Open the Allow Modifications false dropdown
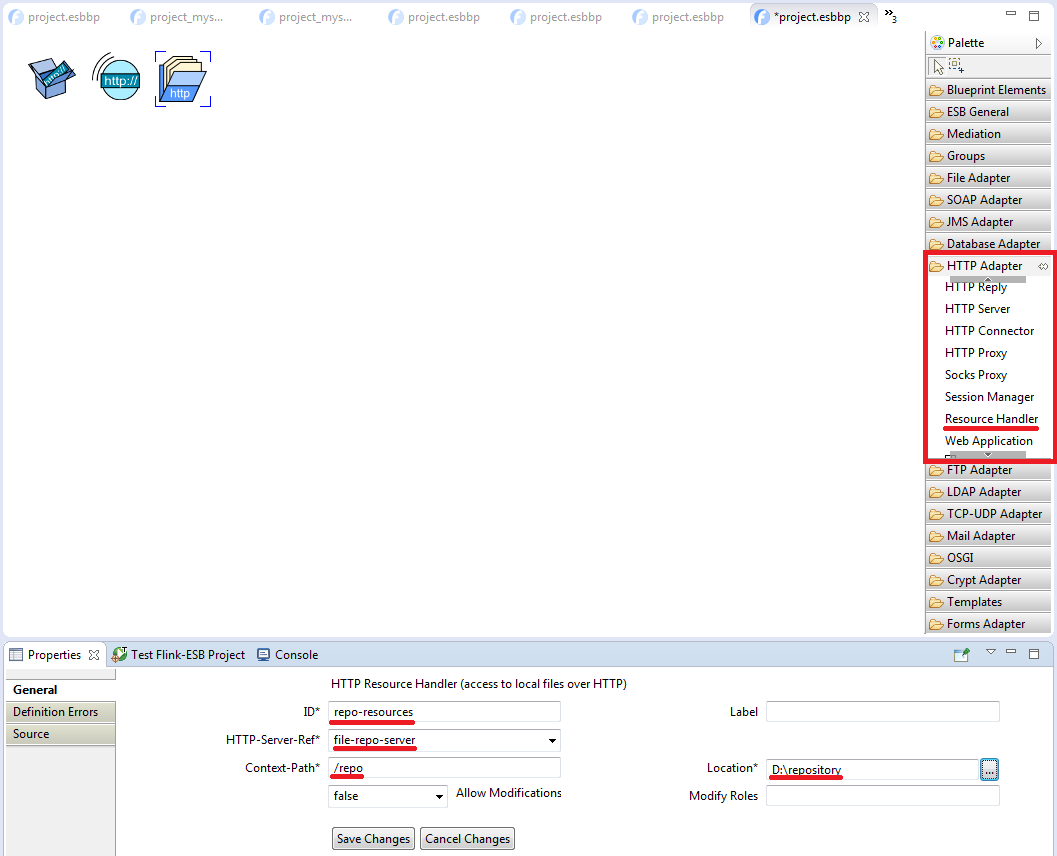 439,797
